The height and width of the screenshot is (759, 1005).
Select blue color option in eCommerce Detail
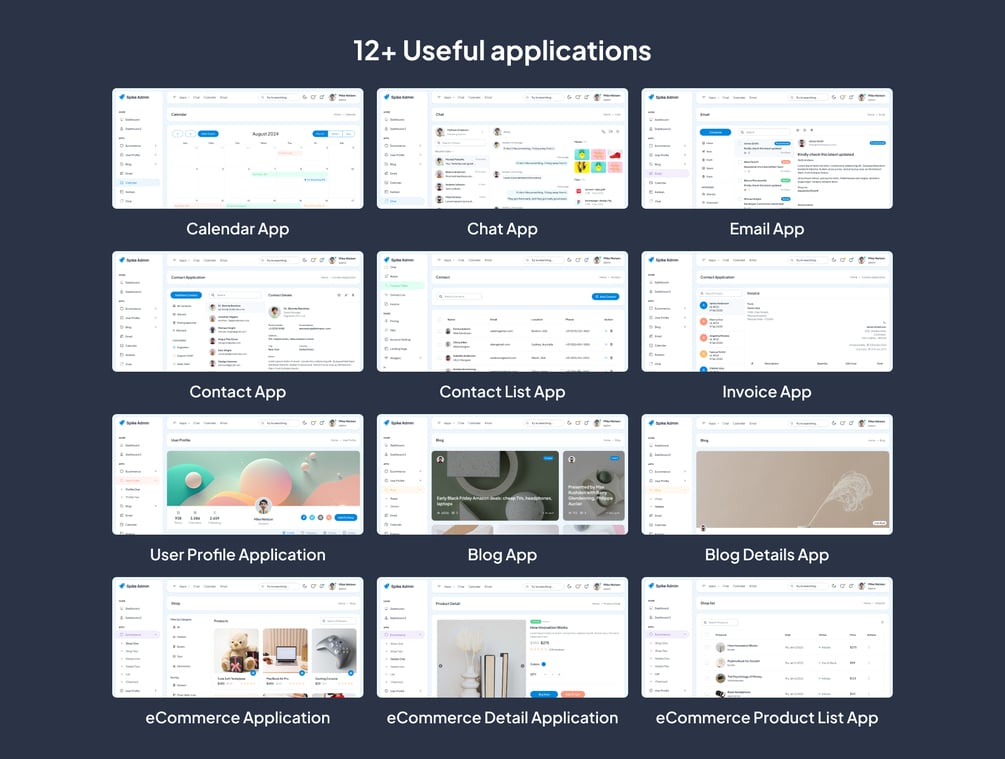(x=544, y=664)
